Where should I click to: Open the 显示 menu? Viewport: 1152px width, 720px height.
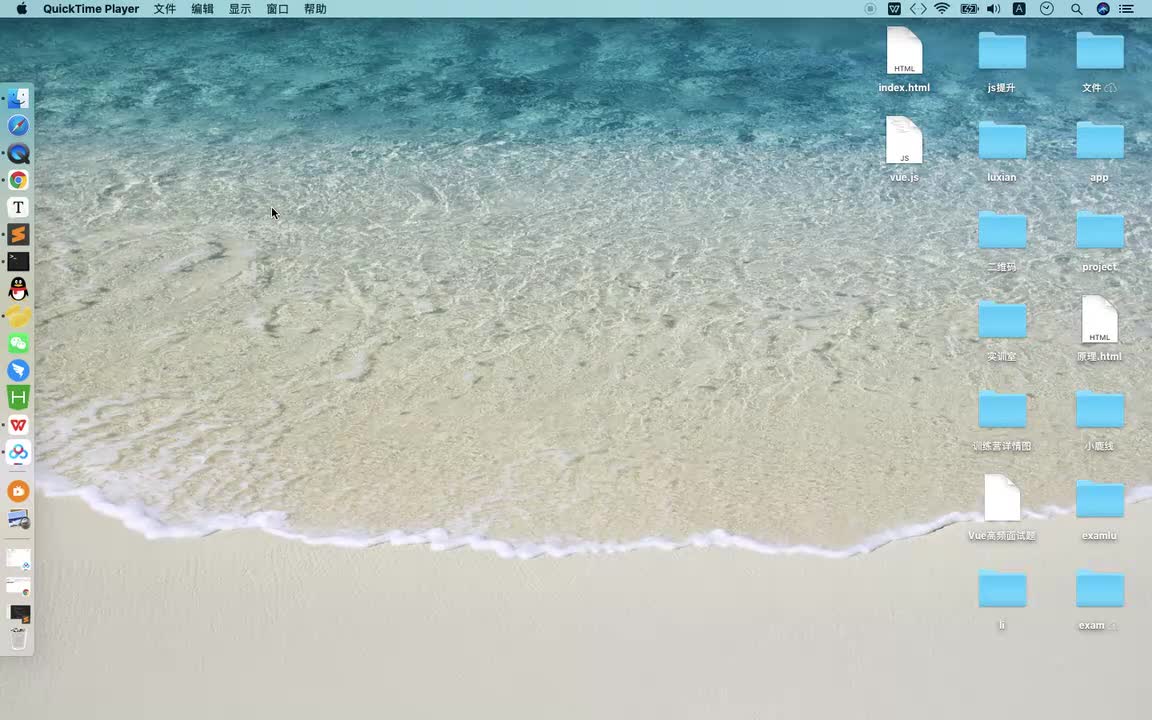(x=240, y=9)
